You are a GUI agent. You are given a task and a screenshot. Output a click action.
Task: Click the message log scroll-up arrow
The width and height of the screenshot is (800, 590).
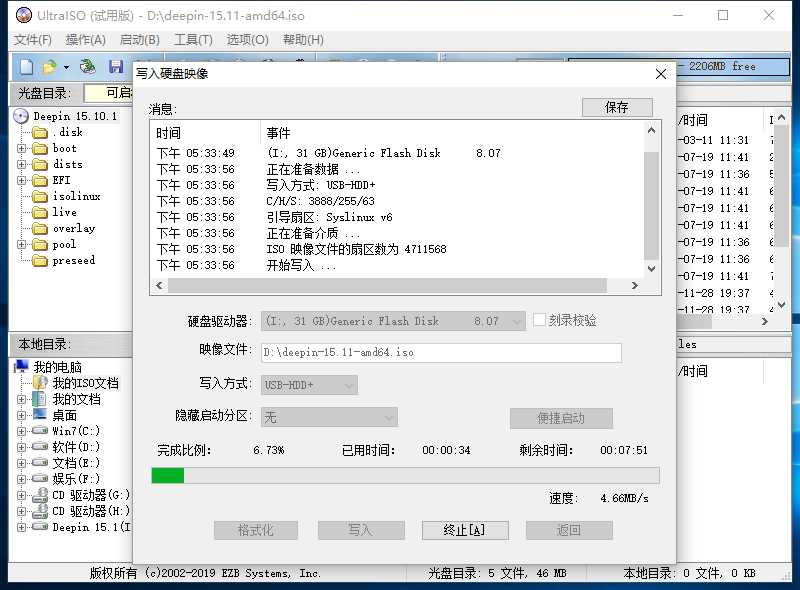tap(651, 131)
